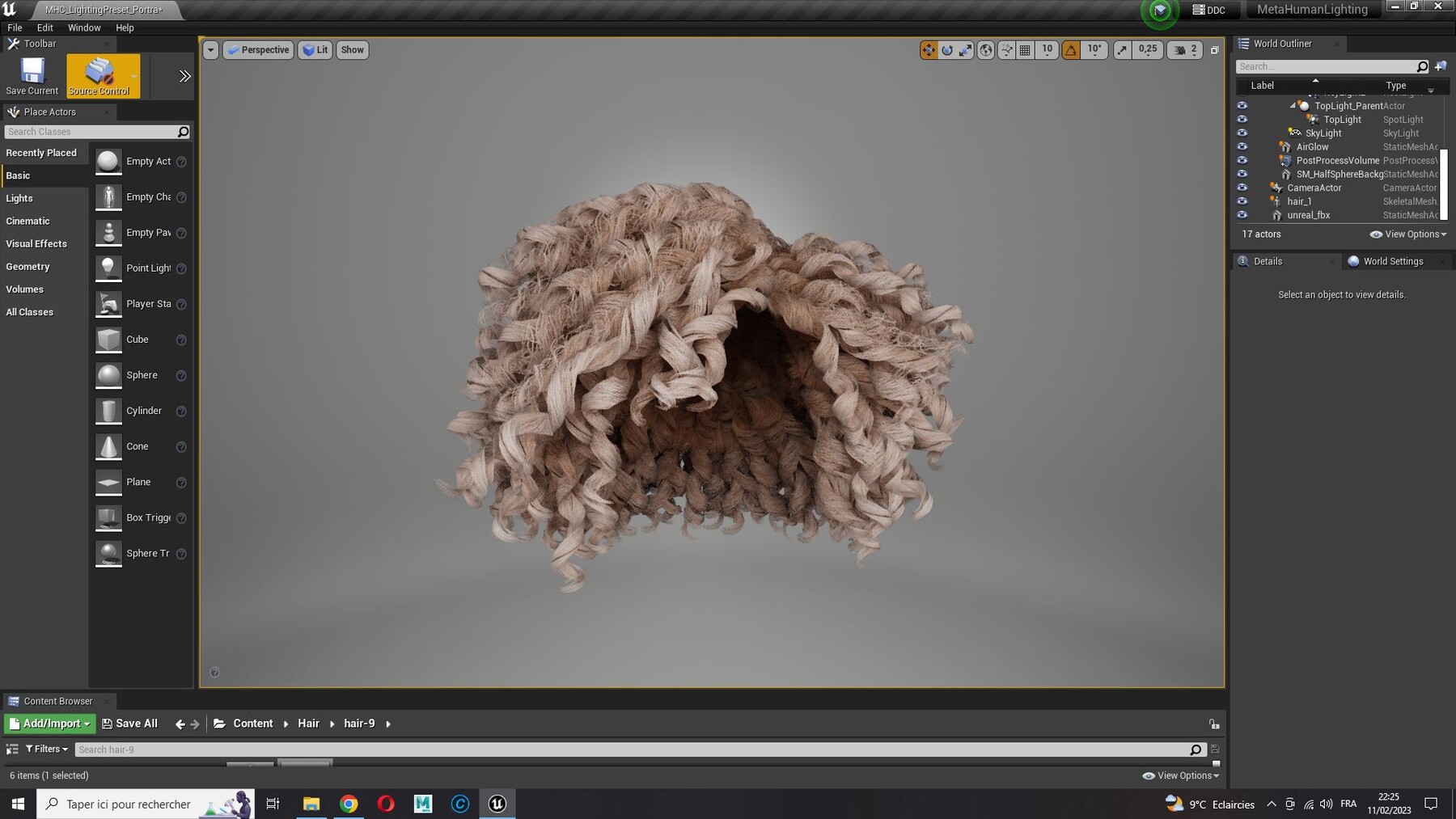This screenshot has width=1456, height=819.
Task: Open surface snapping options icon
Action: tap(1007, 50)
